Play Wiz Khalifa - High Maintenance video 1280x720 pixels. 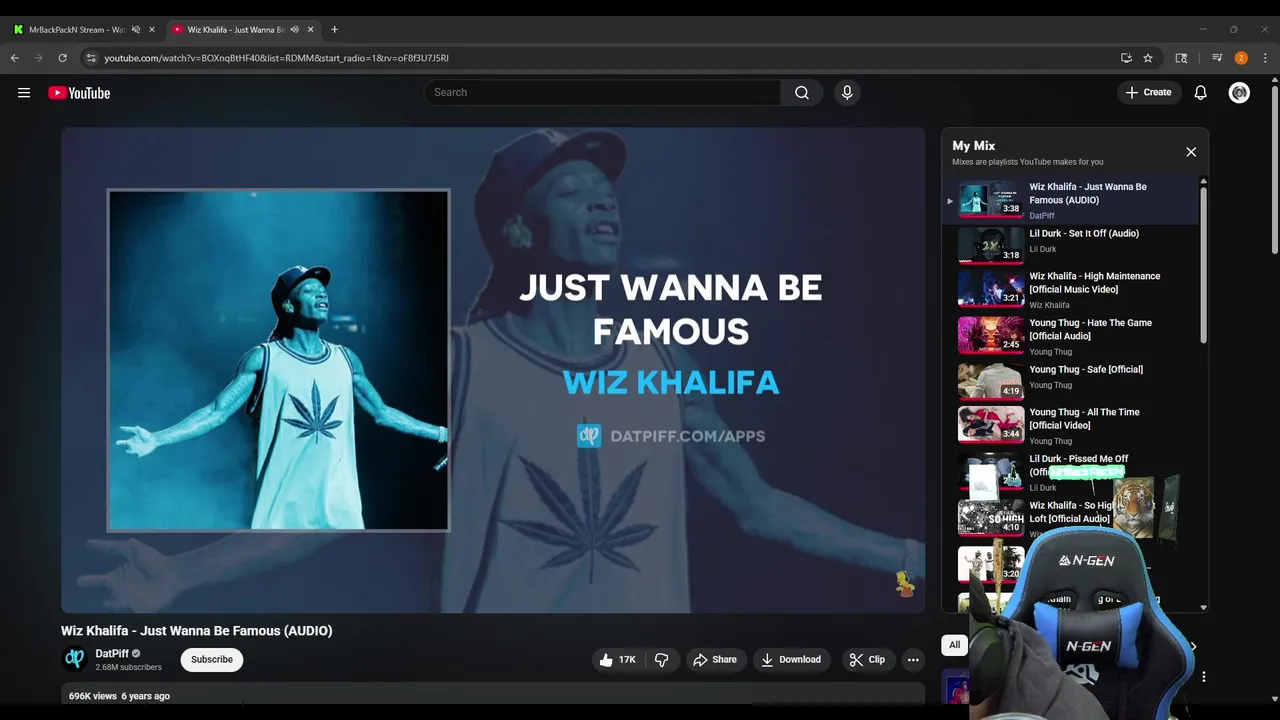(1070, 289)
